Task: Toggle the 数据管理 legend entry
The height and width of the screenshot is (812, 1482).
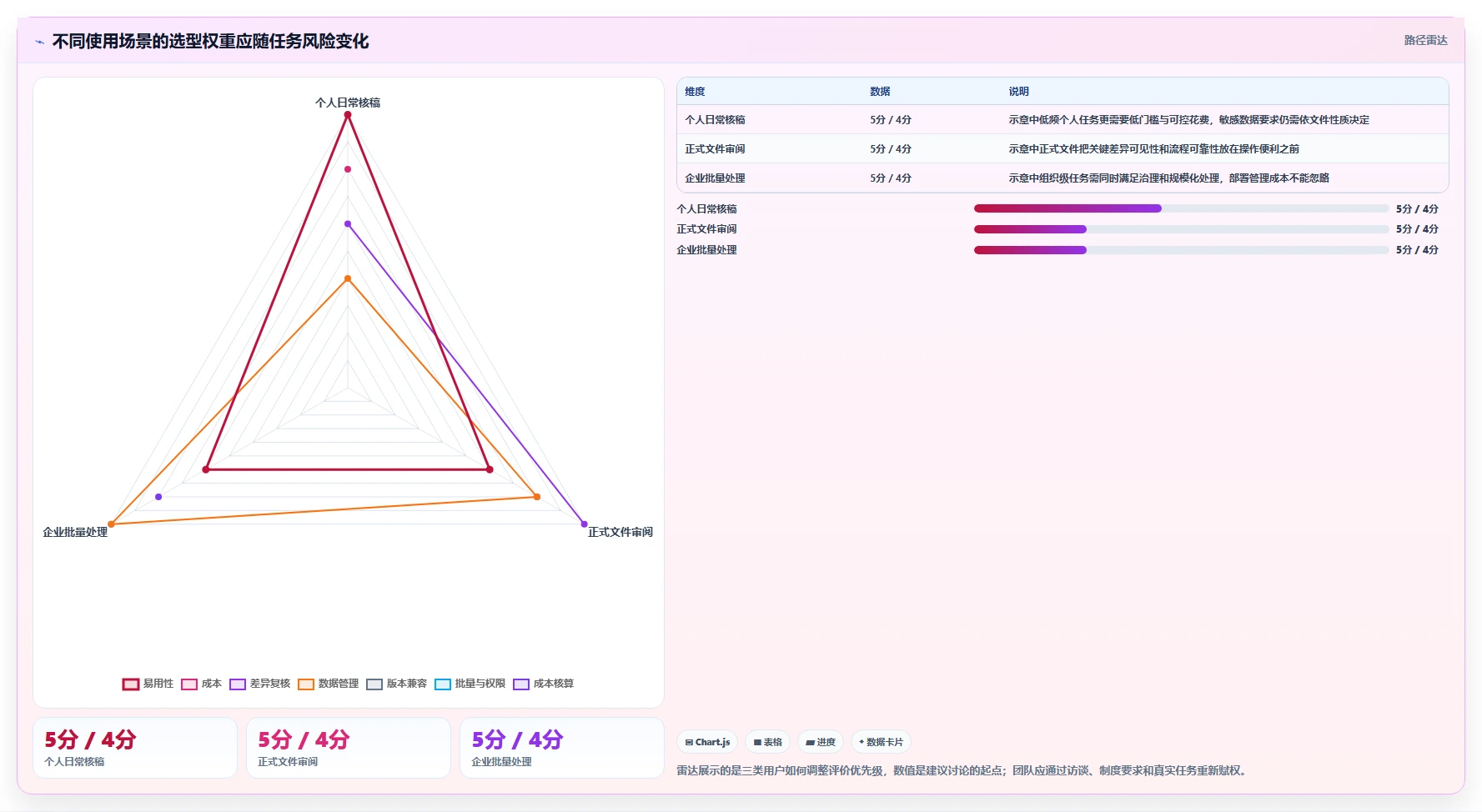Action: click(328, 684)
